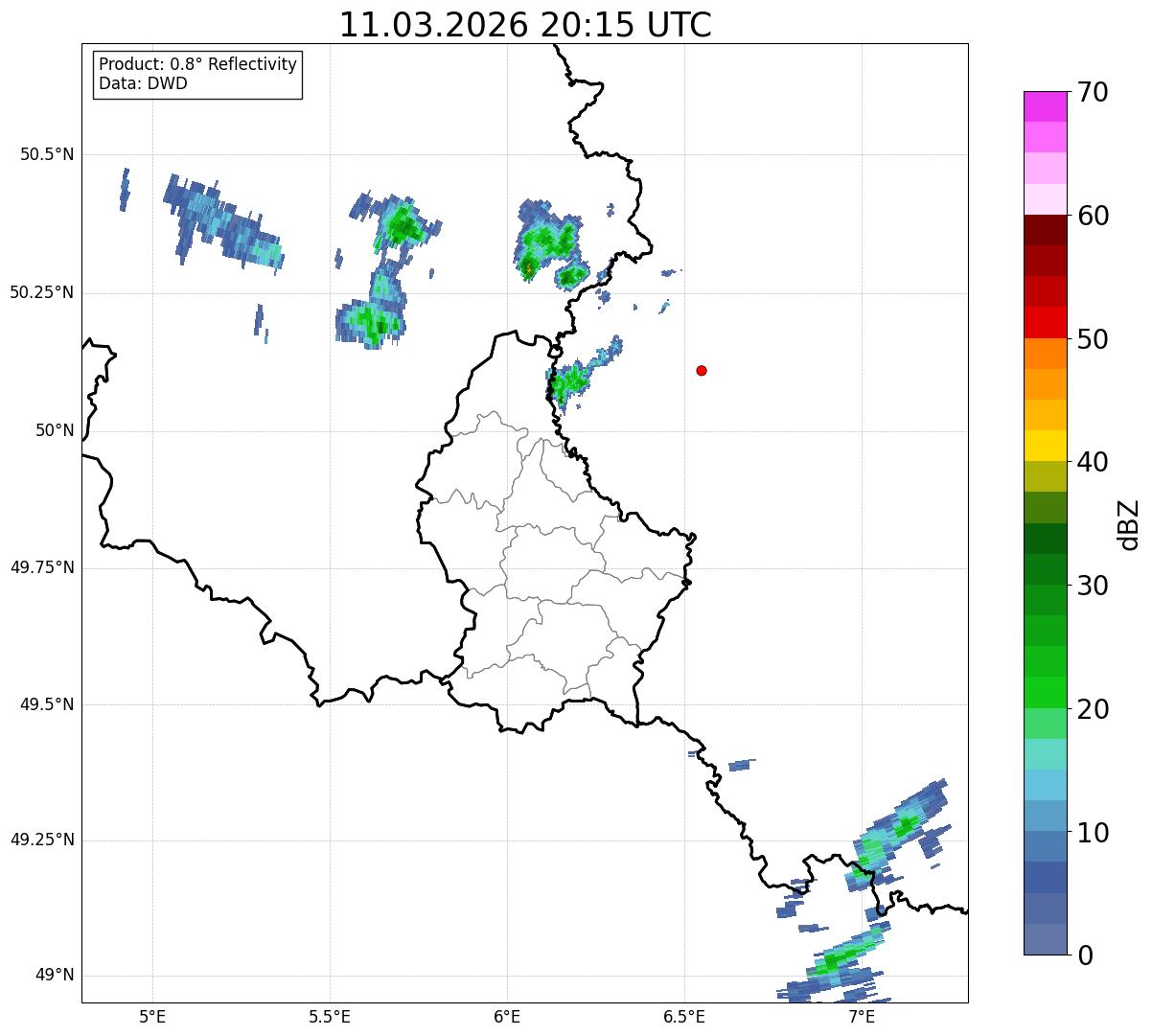Click the 6.5°E longitude label
Viewport: 1152px width, 1036px height.
point(684,1016)
